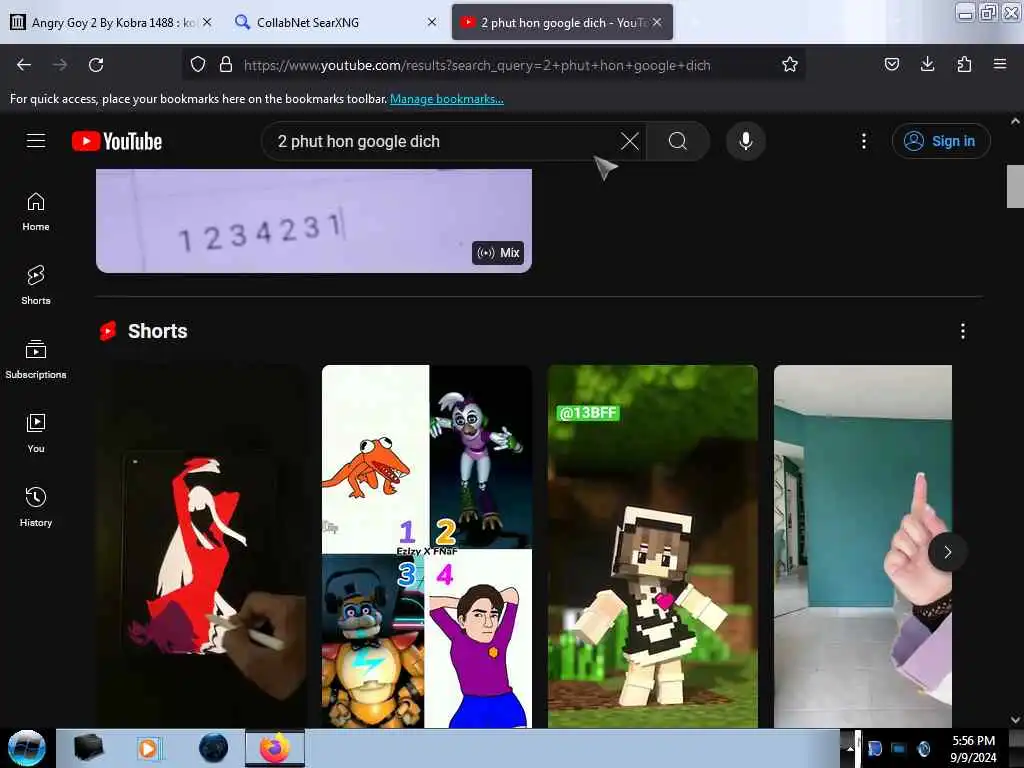The image size is (1024, 768).
Task: Click the Mix badge on thumbnail
Action: tap(498, 253)
